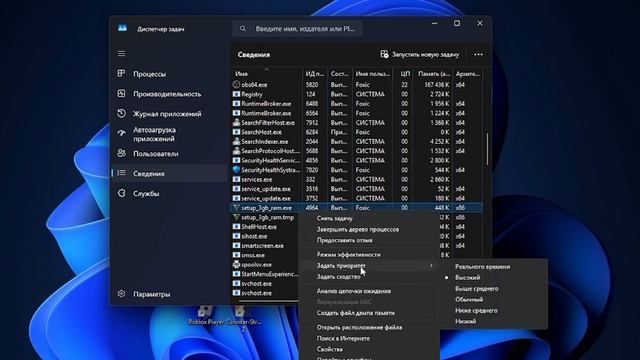Viewport: 640px width, 360px height.
Task: Select SecurityHealthSystra... row
Action: (x=357, y=170)
